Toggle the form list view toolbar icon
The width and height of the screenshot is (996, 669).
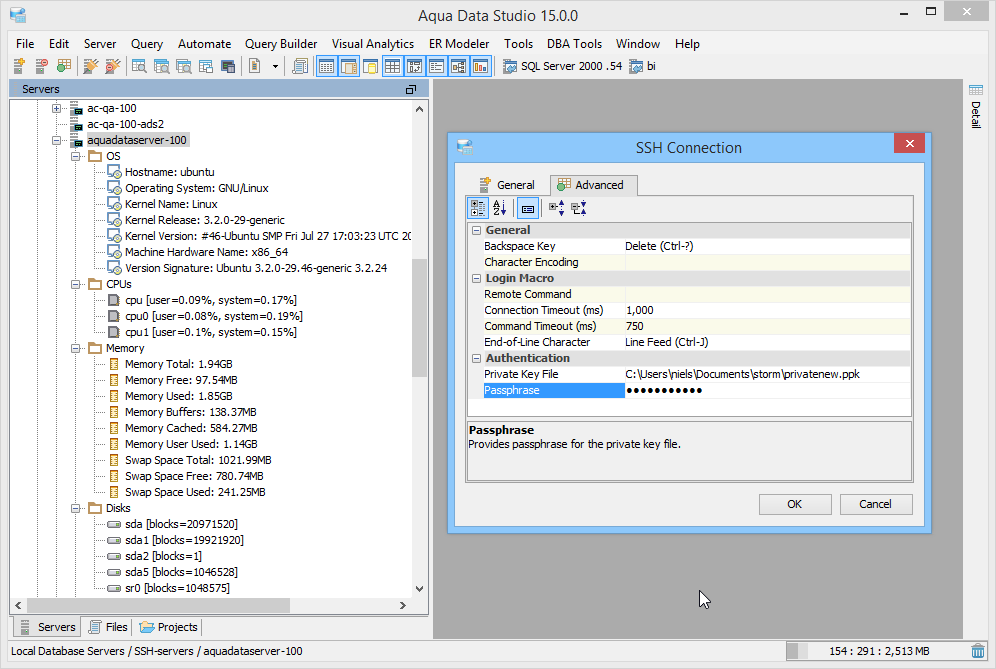click(x=436, y=66)
